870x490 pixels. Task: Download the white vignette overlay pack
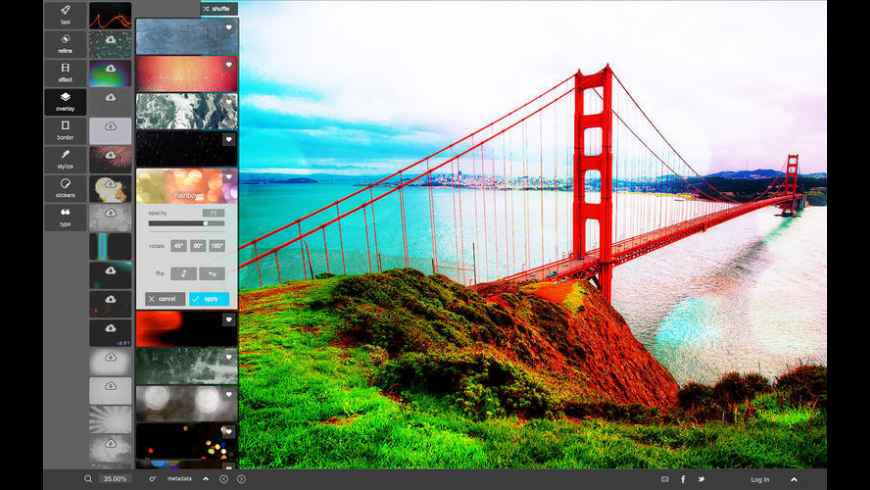point(110,357)
